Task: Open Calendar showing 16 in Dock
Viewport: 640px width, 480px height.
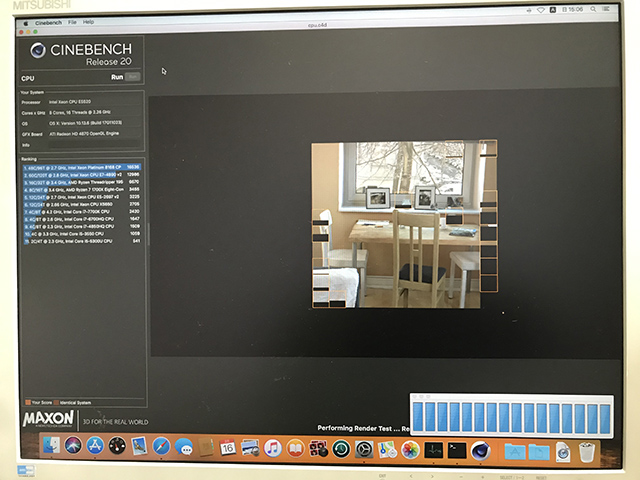Action: click(228, 448)
